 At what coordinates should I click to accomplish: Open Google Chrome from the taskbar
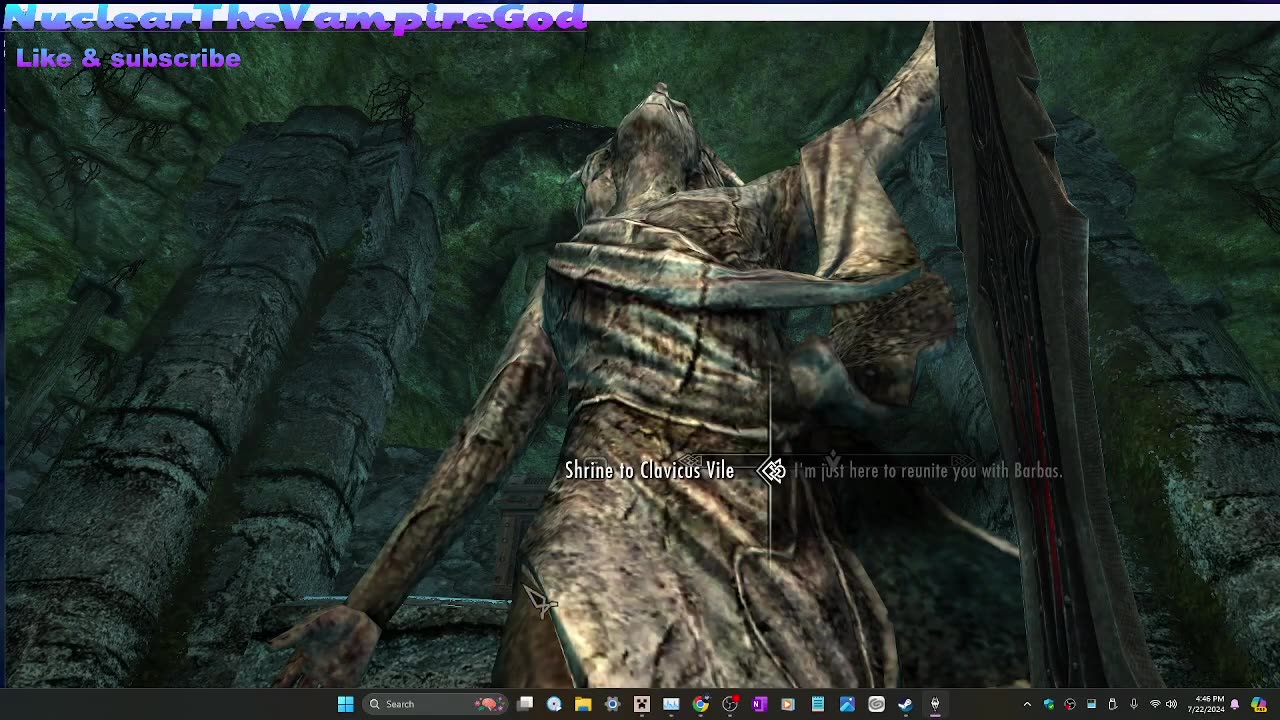[x=701, y=704]
